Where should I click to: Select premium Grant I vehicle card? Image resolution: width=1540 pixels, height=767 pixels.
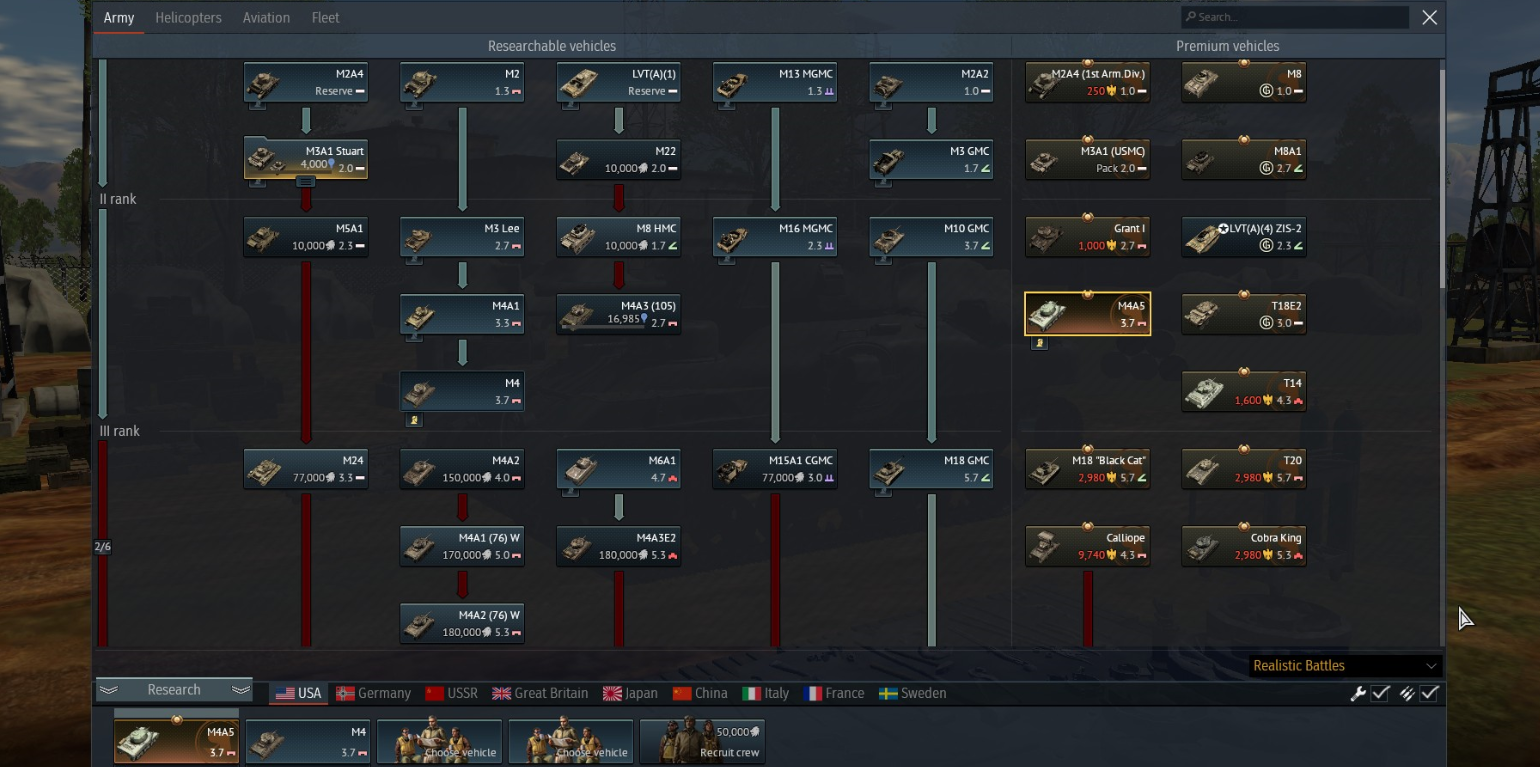[x=1088, y=237]
